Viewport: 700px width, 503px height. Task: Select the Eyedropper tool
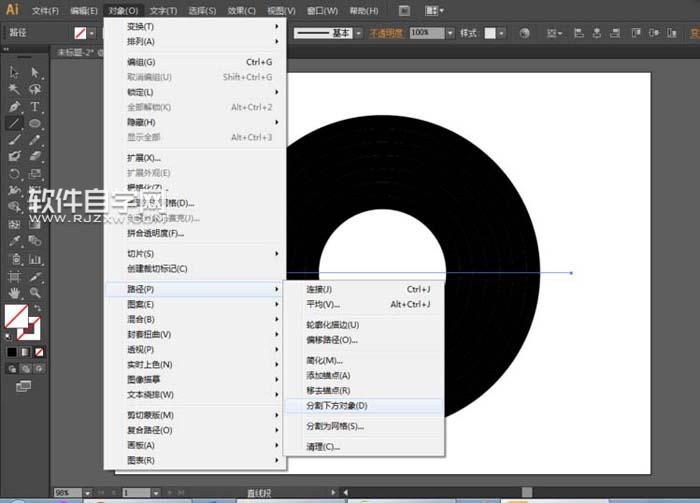pyautogui.click(x=14, y=241)
